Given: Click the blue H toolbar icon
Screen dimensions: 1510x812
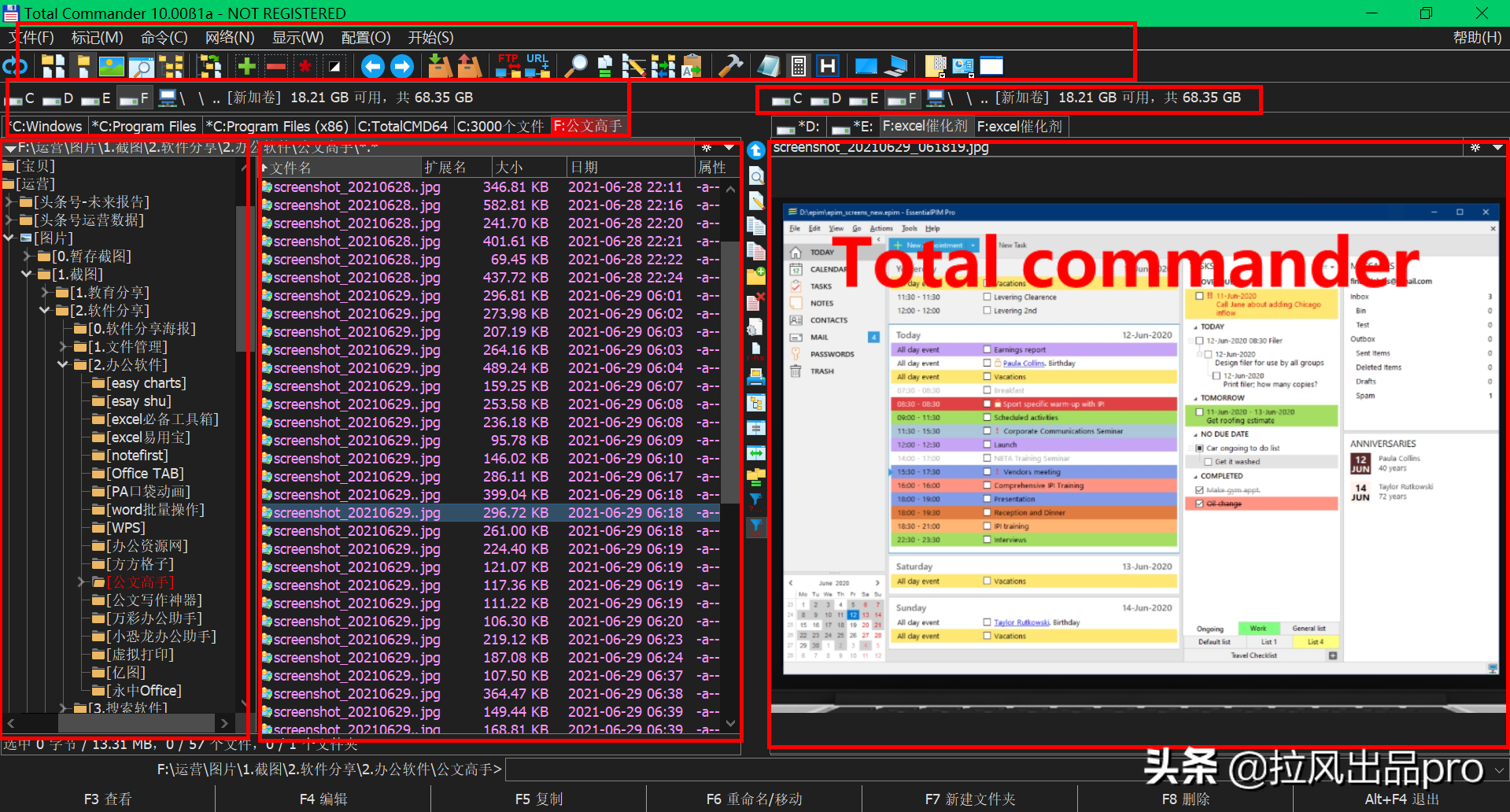Looking at the screenshot, I should click(827, 66).
